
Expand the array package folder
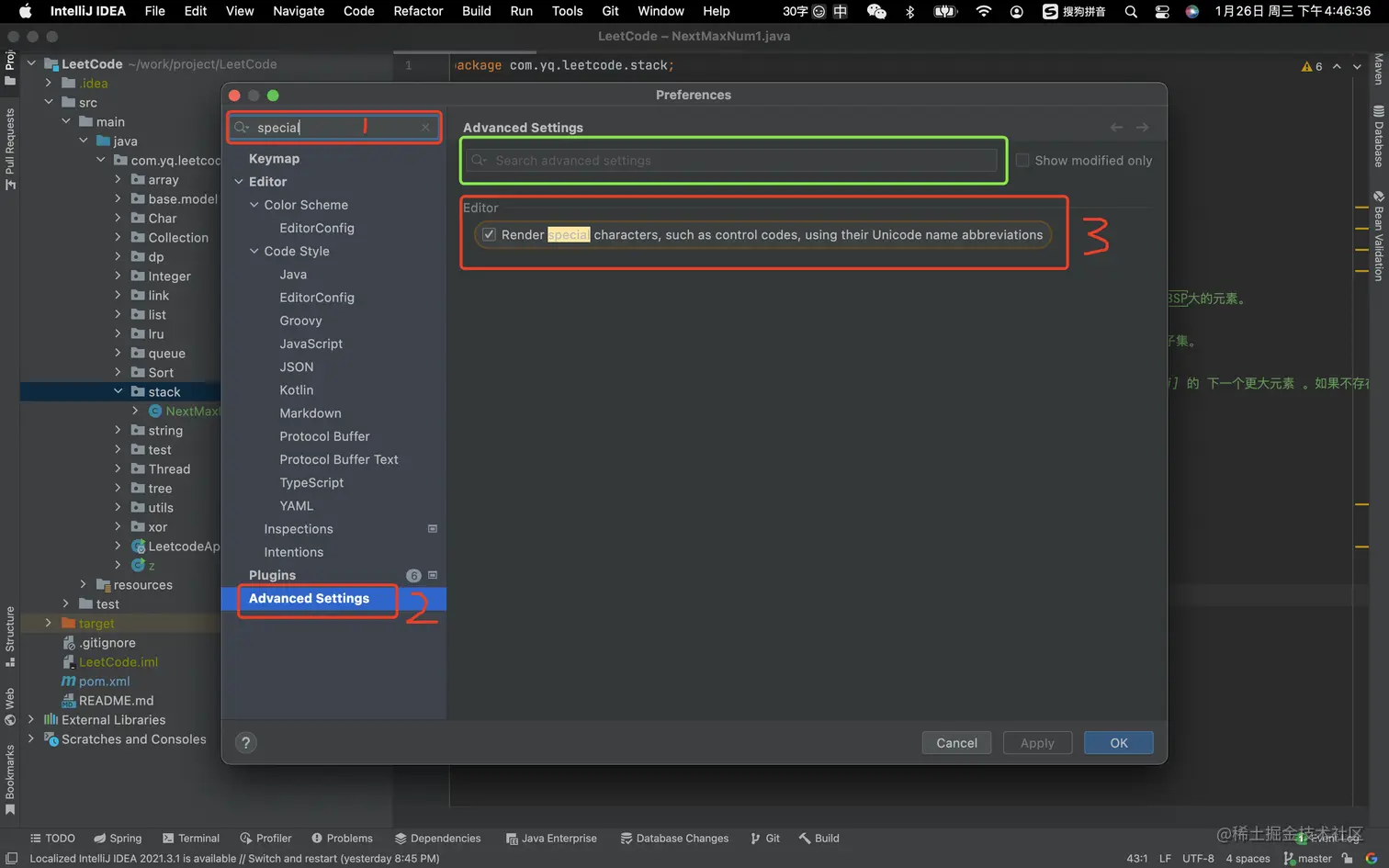(x=118, y=179)
